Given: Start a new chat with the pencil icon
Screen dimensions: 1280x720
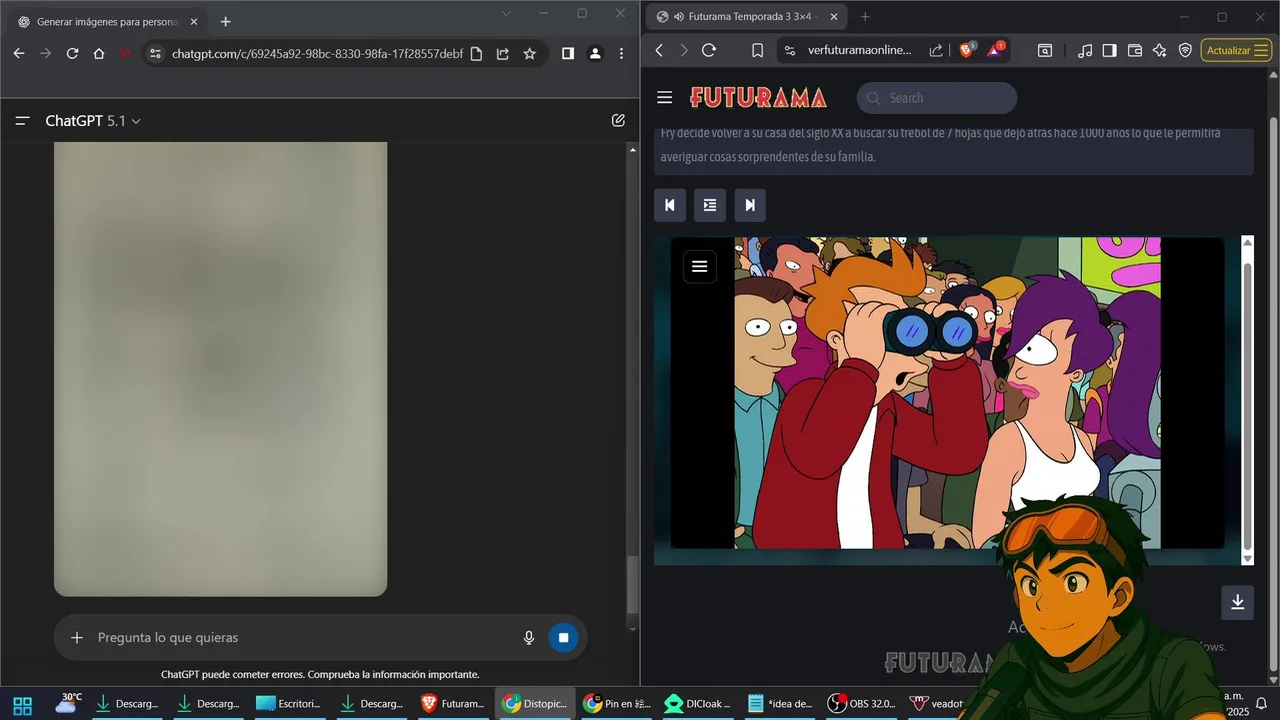Looking at the screenshot, I should (x=618, y=121).
